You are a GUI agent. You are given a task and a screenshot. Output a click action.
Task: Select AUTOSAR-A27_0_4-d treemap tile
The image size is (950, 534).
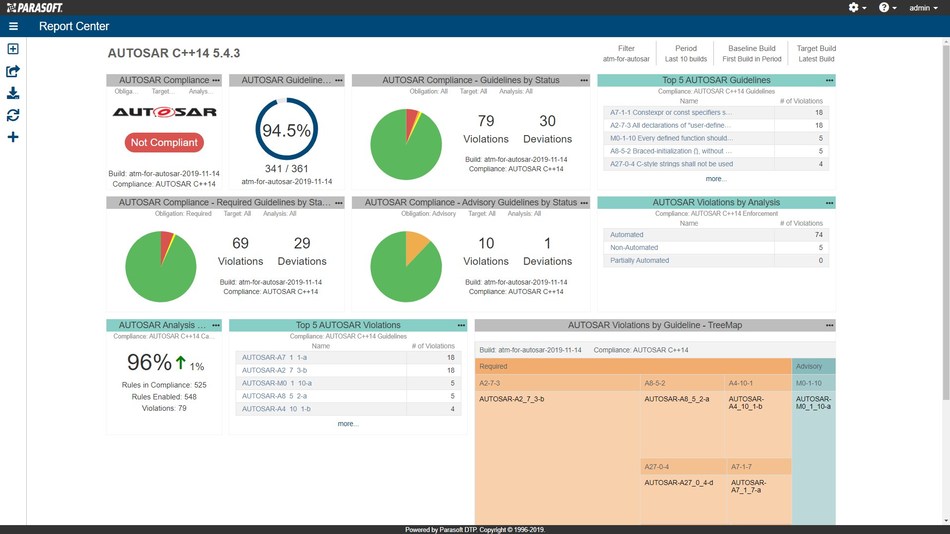click(x=683, y=499)
